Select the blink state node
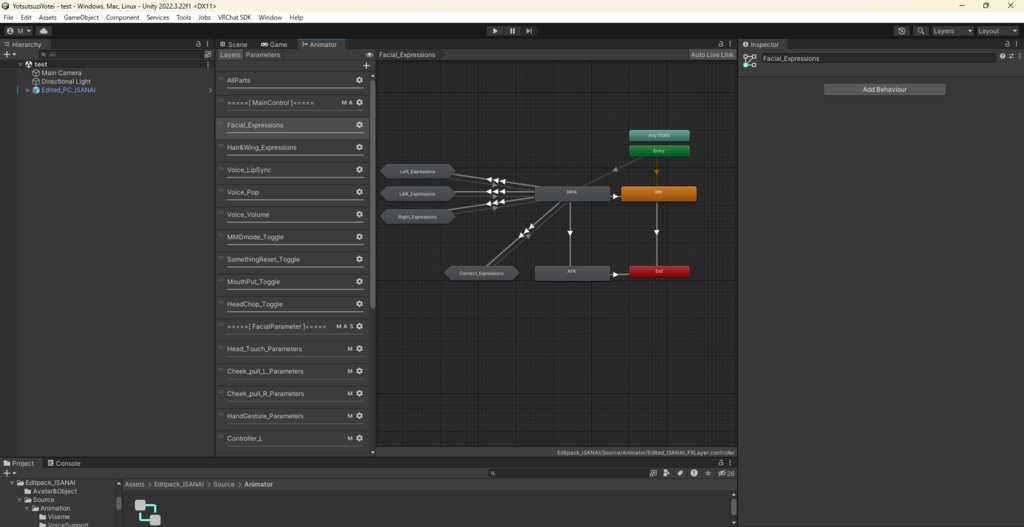 click(572, 193)
